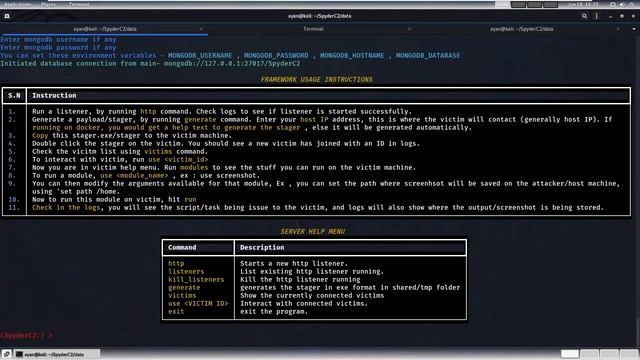Click the mongodb://127.0.0.1:27017/SpyderC2 connection string
This screenshot has width=640, height=360.
232,63
